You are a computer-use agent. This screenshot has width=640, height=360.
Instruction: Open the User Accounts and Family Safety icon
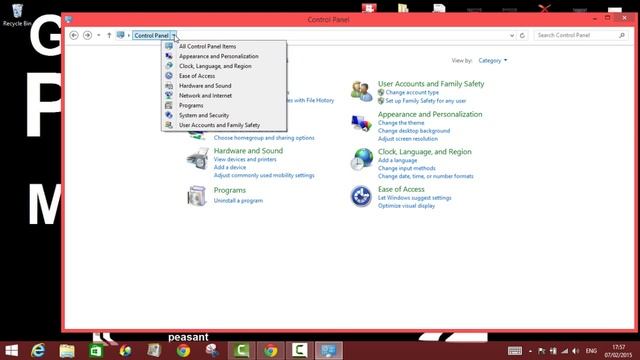coord(362,91)
